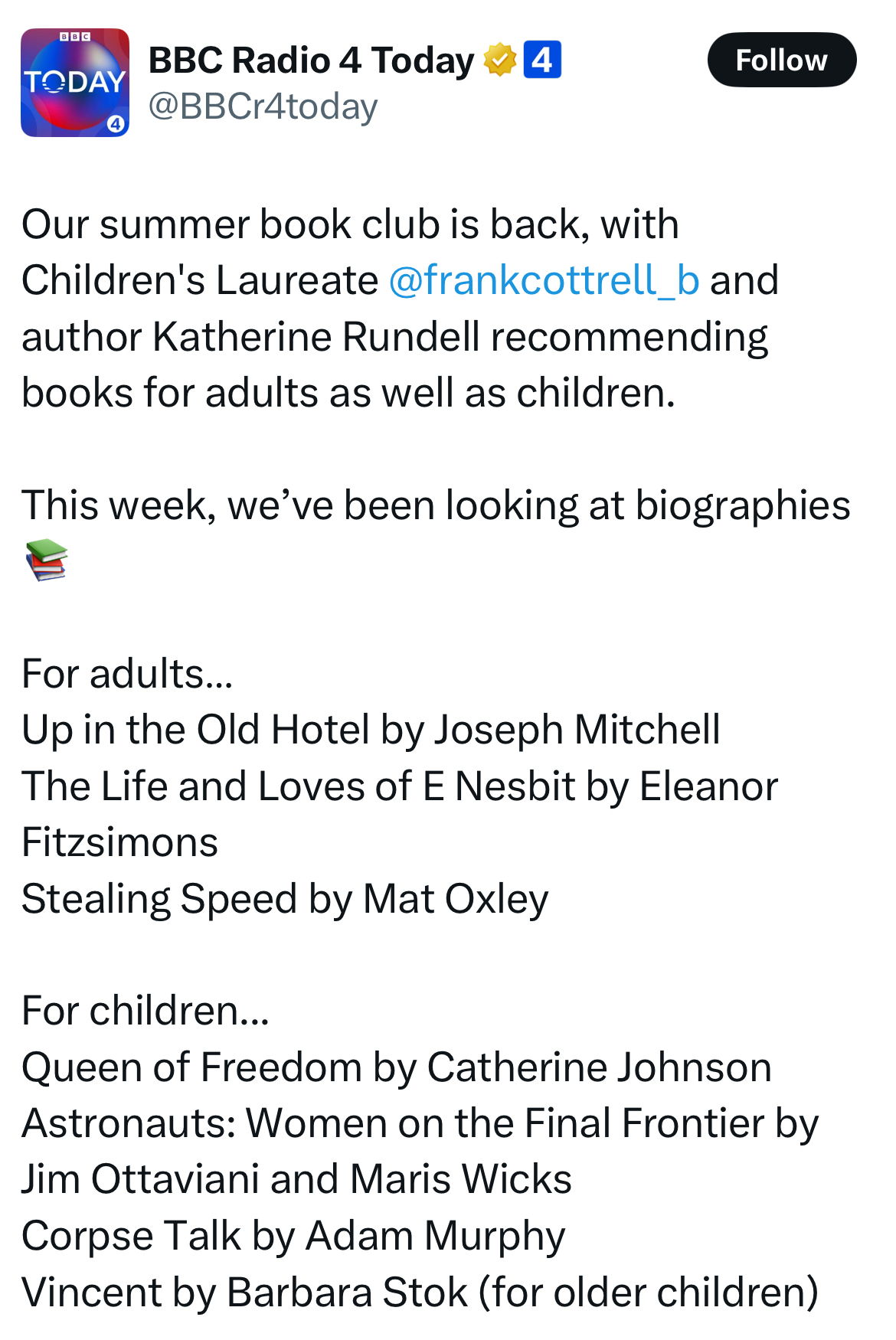Click The Life and Loves of E Nesbit line

(399, 786)
